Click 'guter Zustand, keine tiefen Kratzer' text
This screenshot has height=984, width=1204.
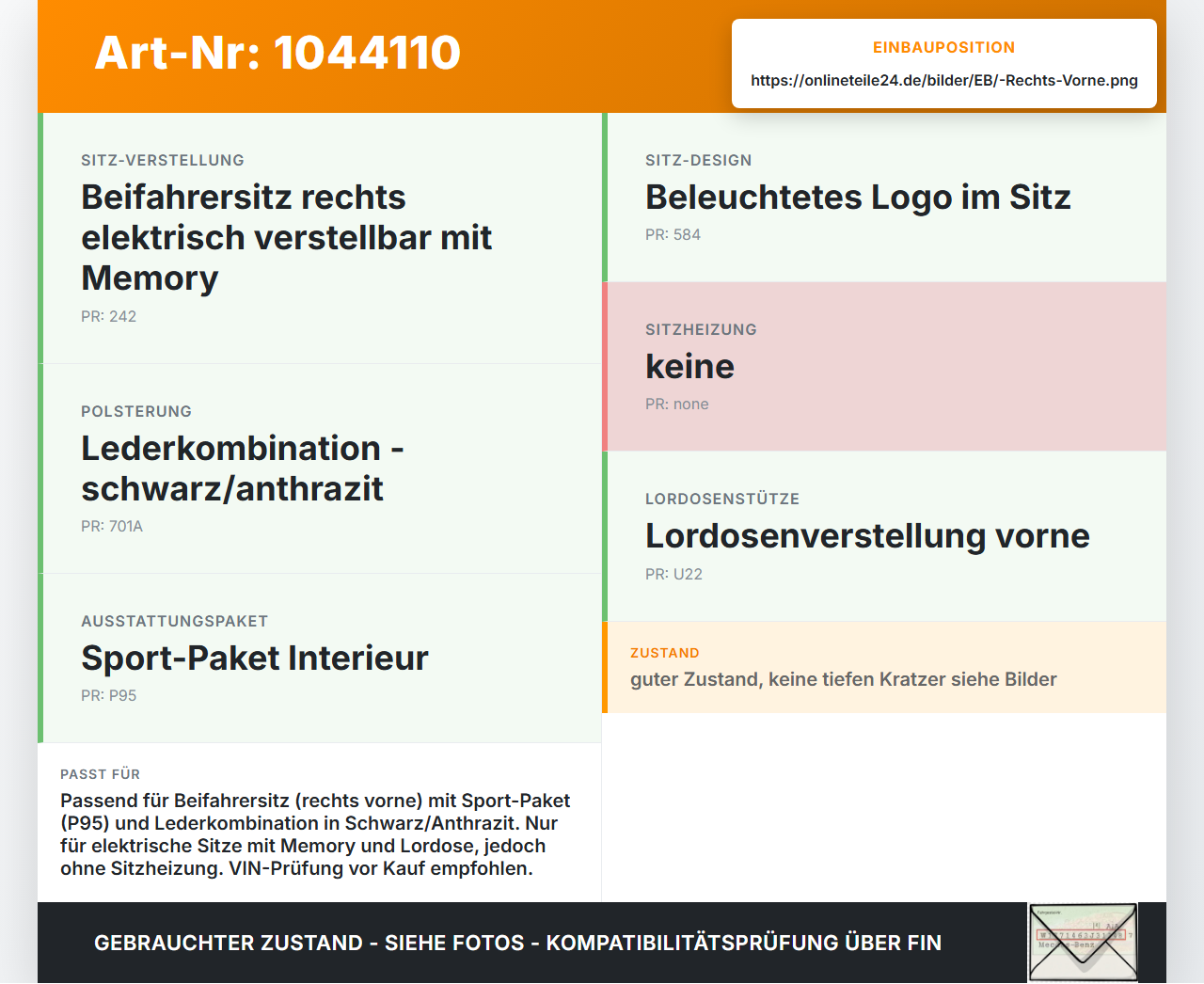click(x=844, y=680)
